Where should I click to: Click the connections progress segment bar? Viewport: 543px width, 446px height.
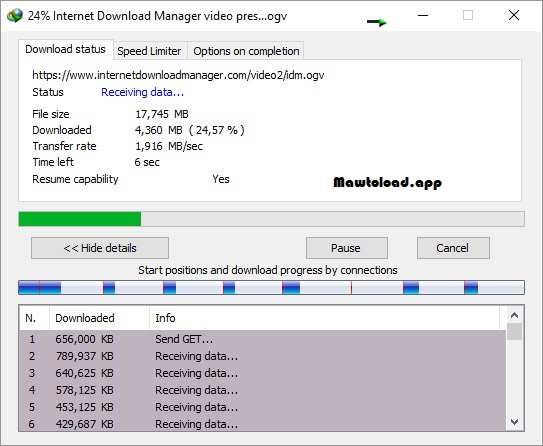click(x=272, y=288)
